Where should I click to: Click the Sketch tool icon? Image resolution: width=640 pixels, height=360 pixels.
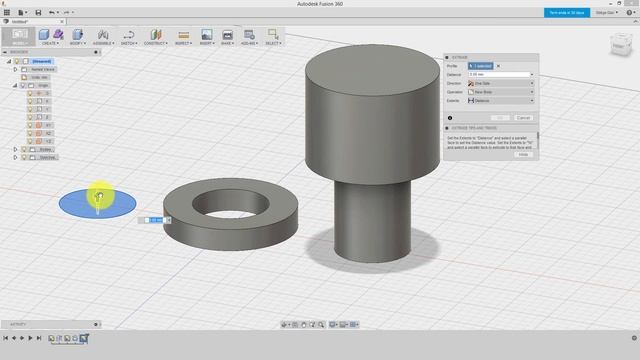129,35
